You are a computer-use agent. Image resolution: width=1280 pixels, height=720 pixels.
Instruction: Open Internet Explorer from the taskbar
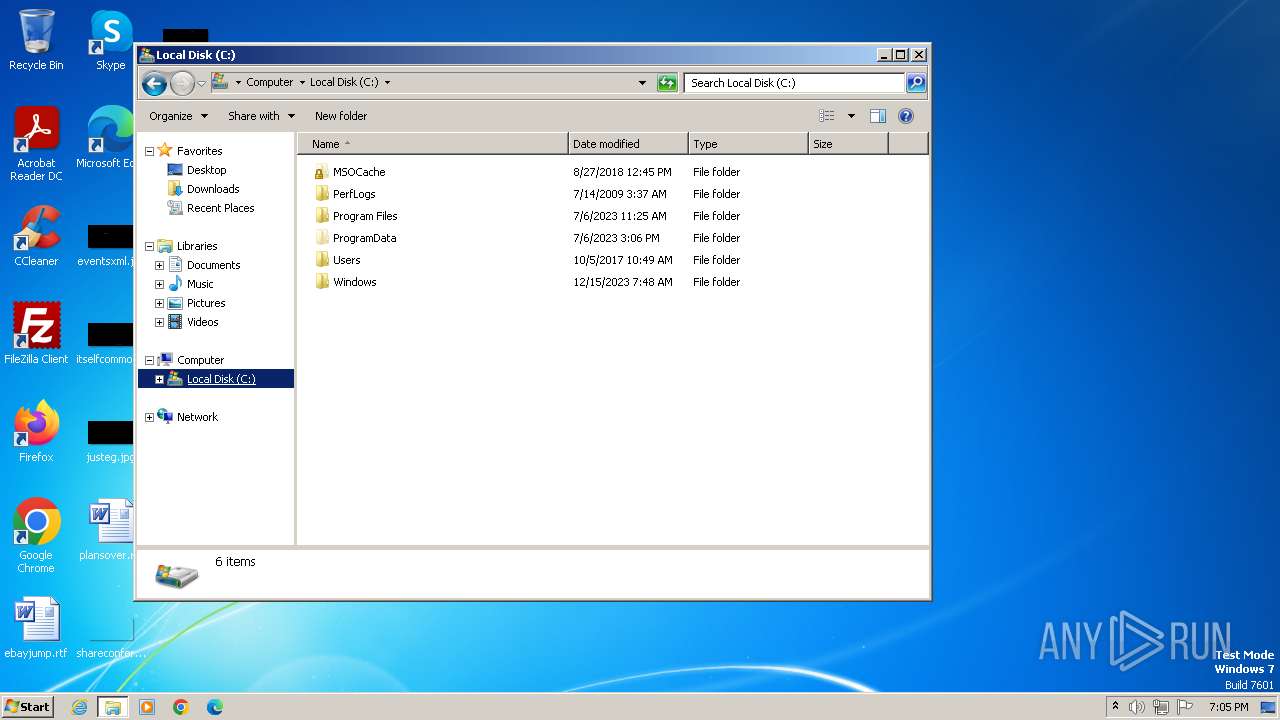(x=79, y=707)
